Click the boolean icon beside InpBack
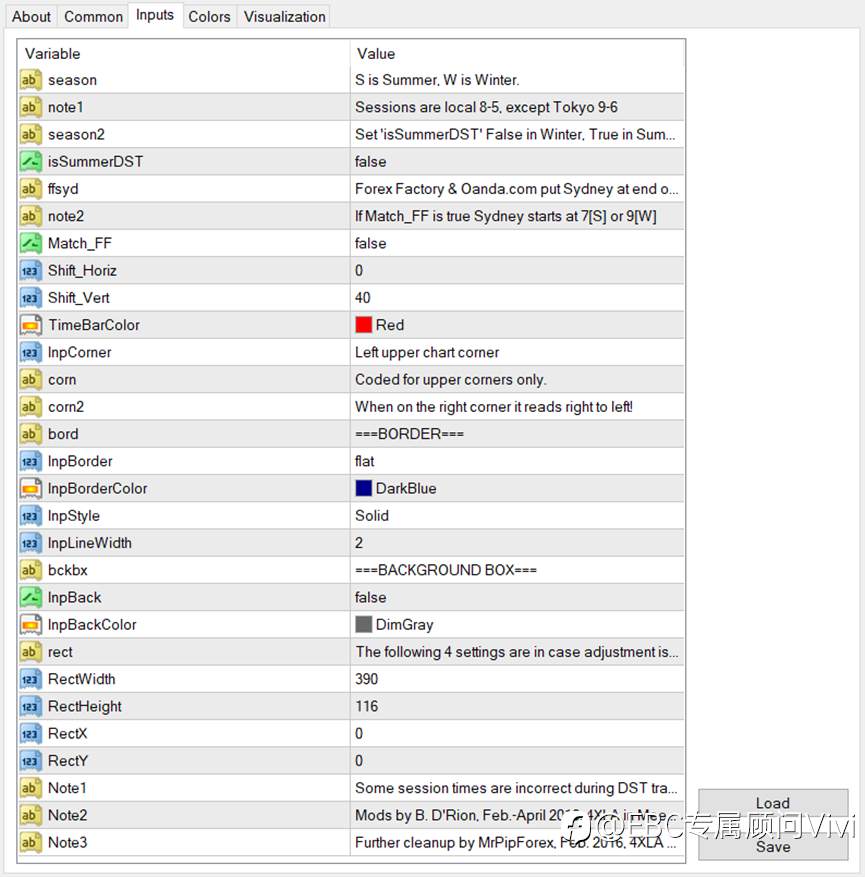Screen dimensions: 865x877 [x=30, y=597]
